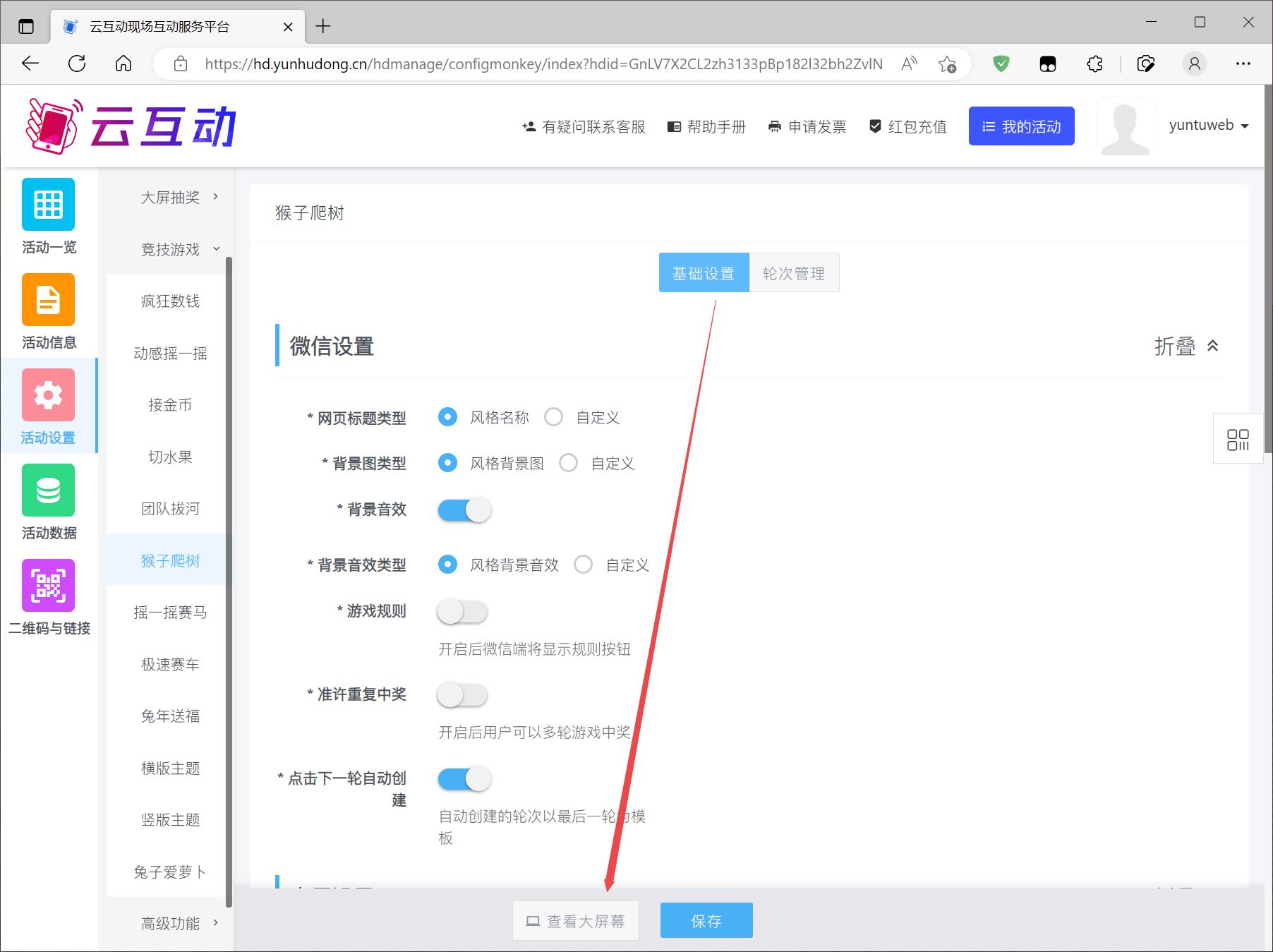Image resolution: width=1273 pixels, height=952 pixels.
Task: Collapse the 微信设置 section with 折叠
Action: (x=1187, y=346)
